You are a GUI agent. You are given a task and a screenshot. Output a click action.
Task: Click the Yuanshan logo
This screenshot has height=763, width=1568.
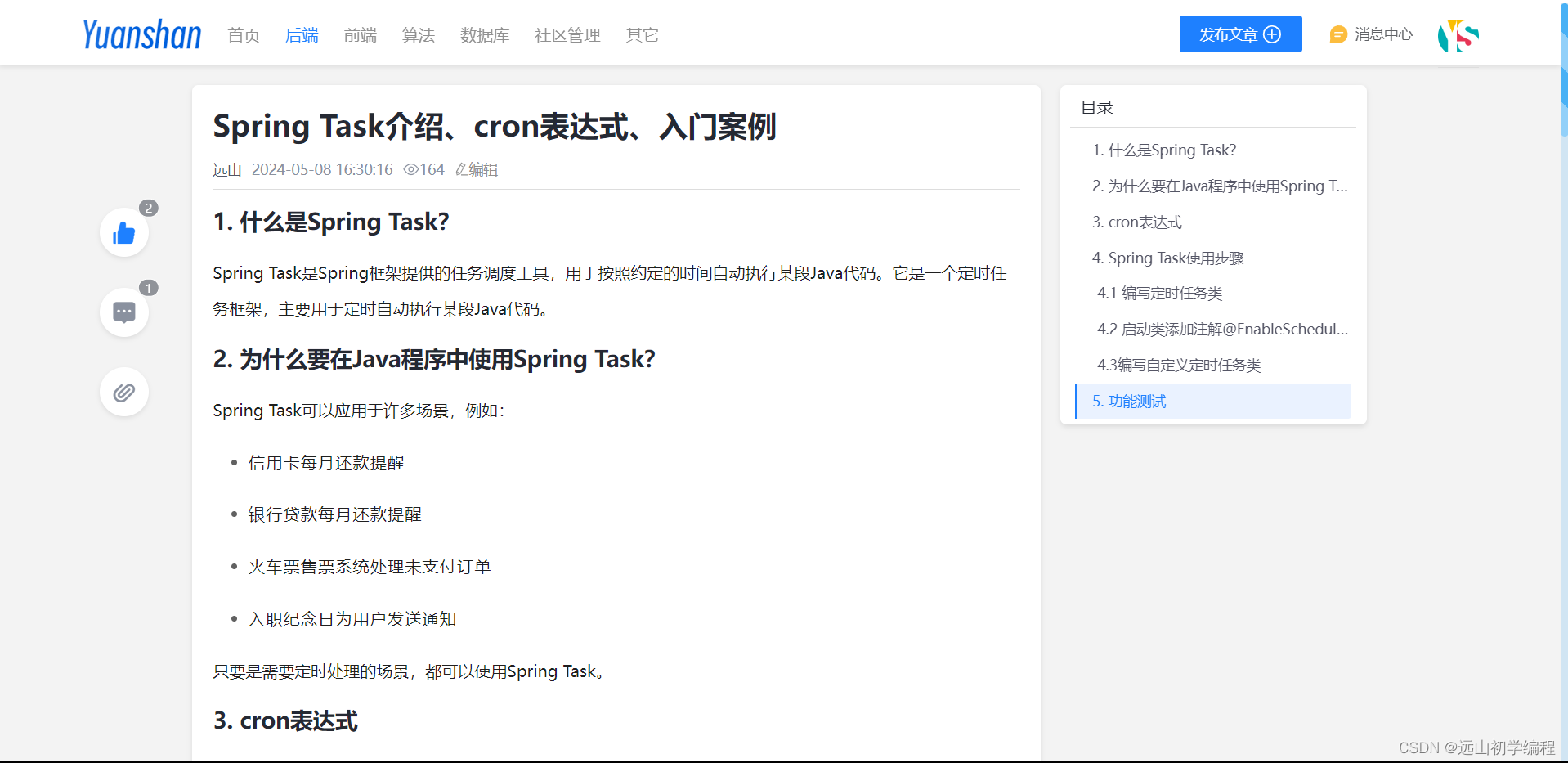click(141, 34)
